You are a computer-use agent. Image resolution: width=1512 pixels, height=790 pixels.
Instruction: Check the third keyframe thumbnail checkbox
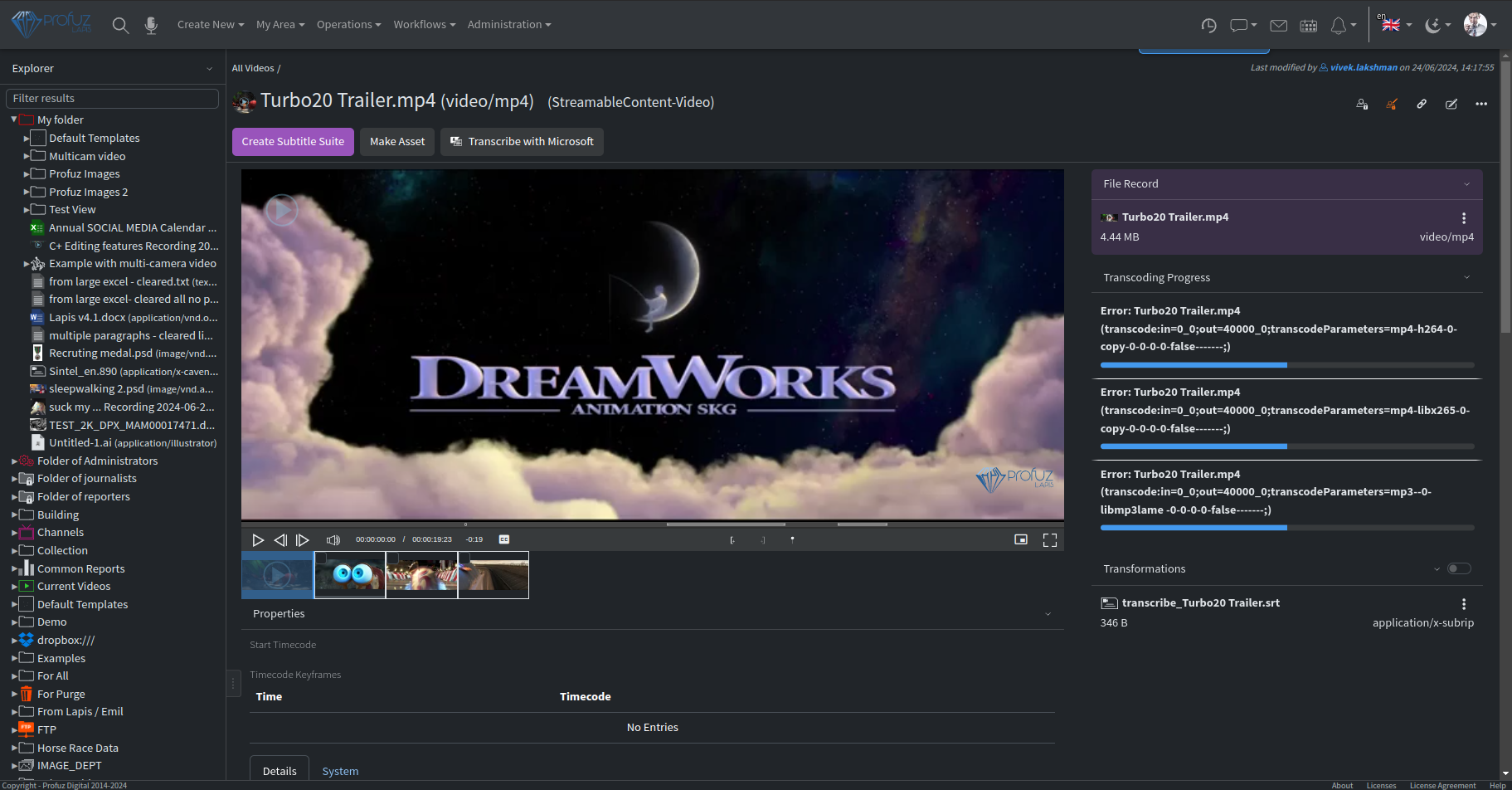[x=392, y=558]
